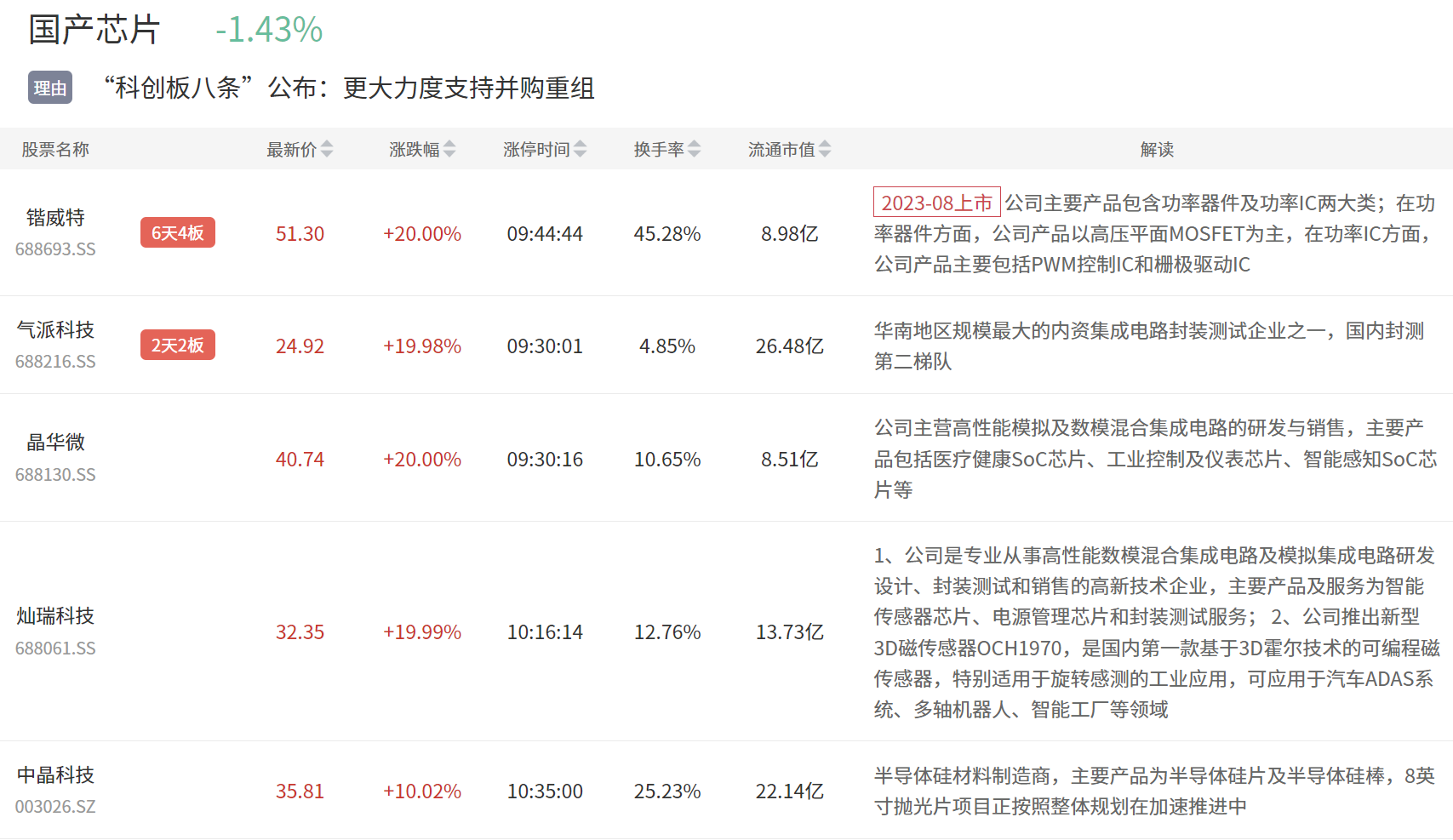Click price 40.74 for 晶华微

tap(300, 460)
